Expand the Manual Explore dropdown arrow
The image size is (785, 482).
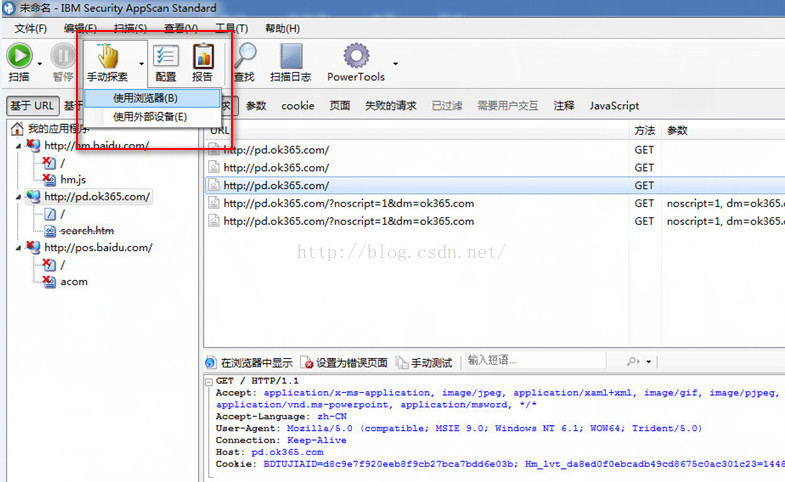[x=142, y=64]
